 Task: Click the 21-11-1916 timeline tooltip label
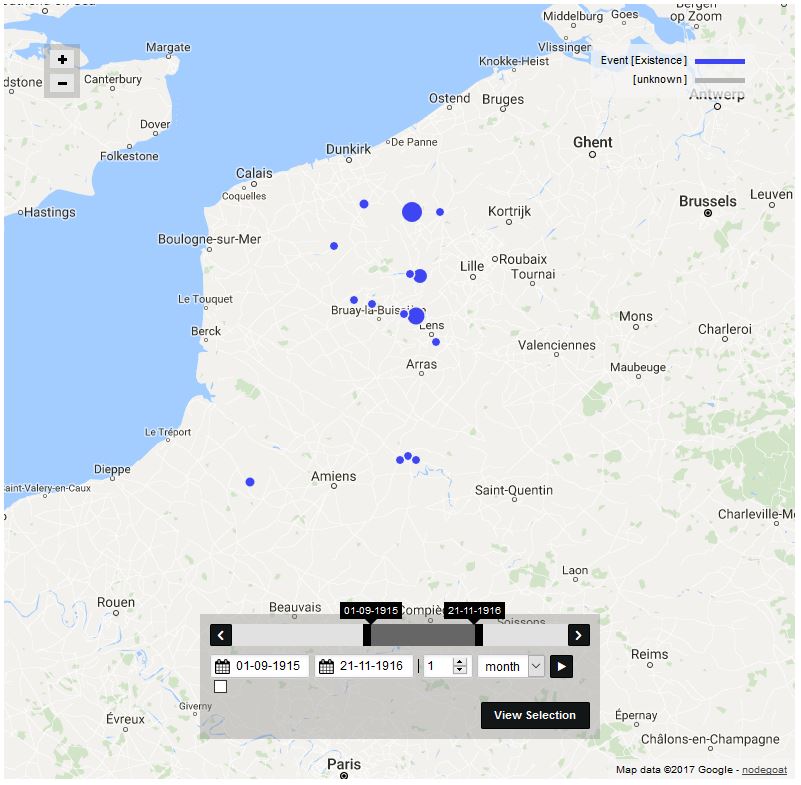pos(474,610)
